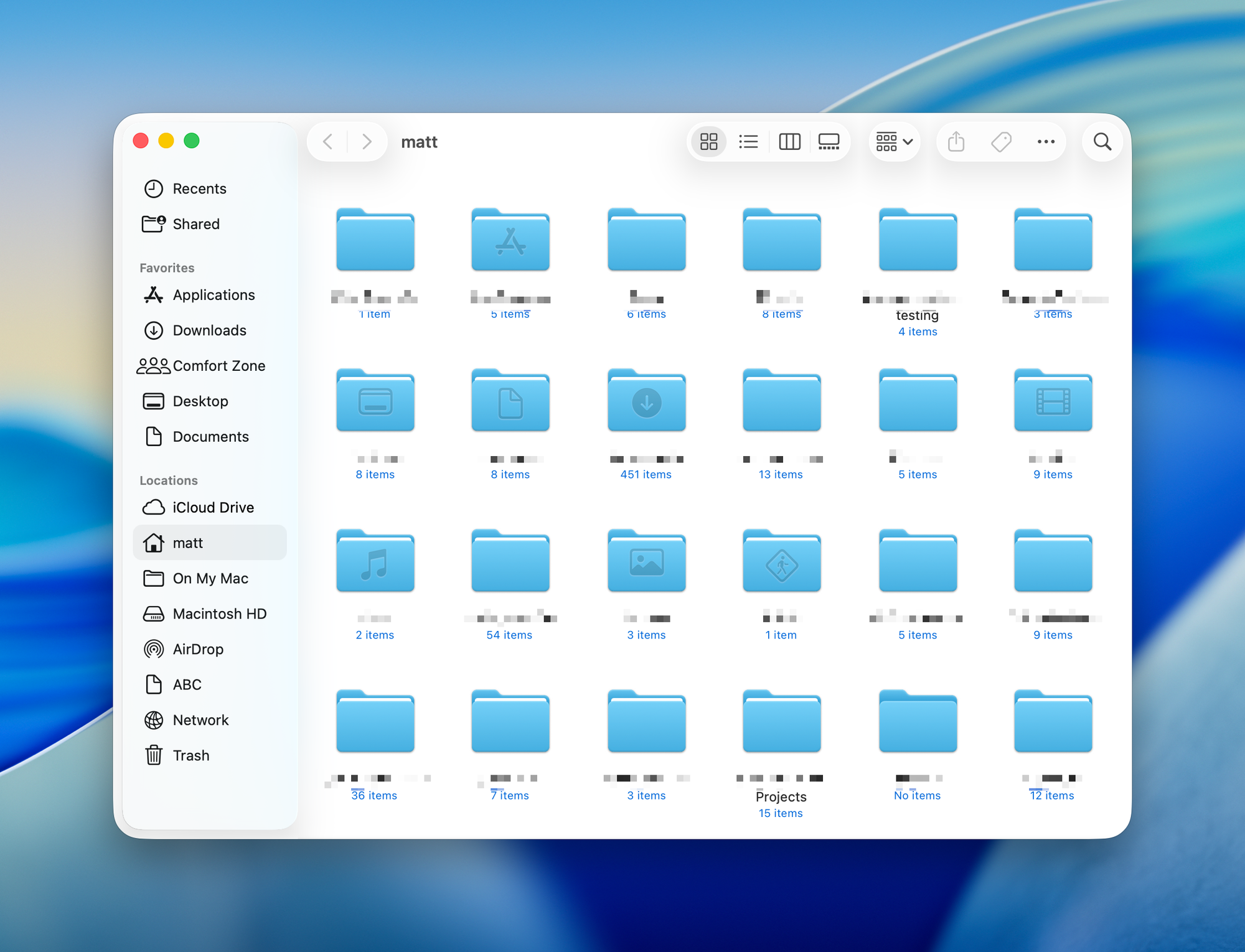Select the testing folder
The height and width of the screenshot is (952, 1245).
(918, 241)
